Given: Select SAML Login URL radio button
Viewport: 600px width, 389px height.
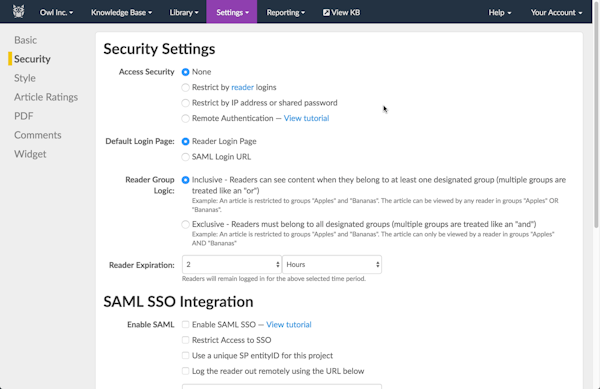Looking at the screenshot, I should (x=186, y=157).
